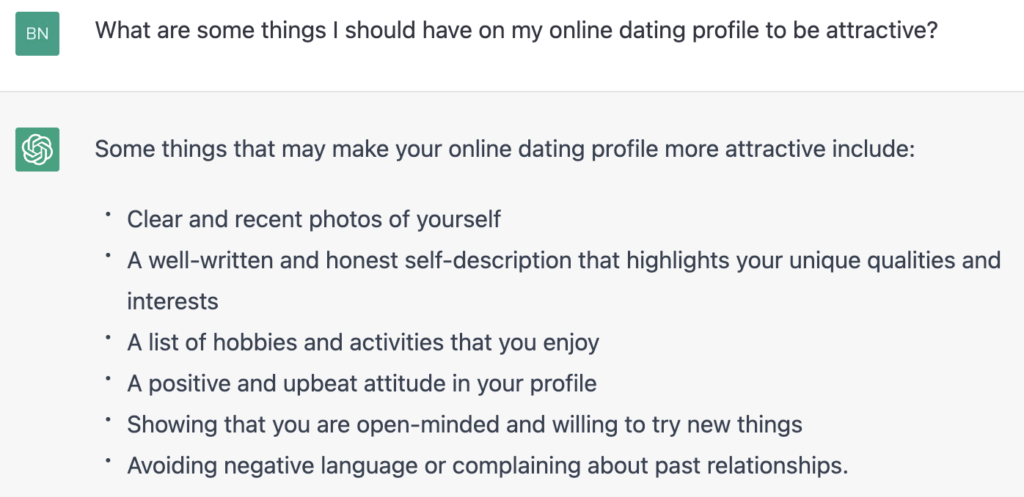The width and height of the screenshot is (1024, 497).
Task: Select 'A list of hobbies and activities' bullet
Action: (362, 342)
